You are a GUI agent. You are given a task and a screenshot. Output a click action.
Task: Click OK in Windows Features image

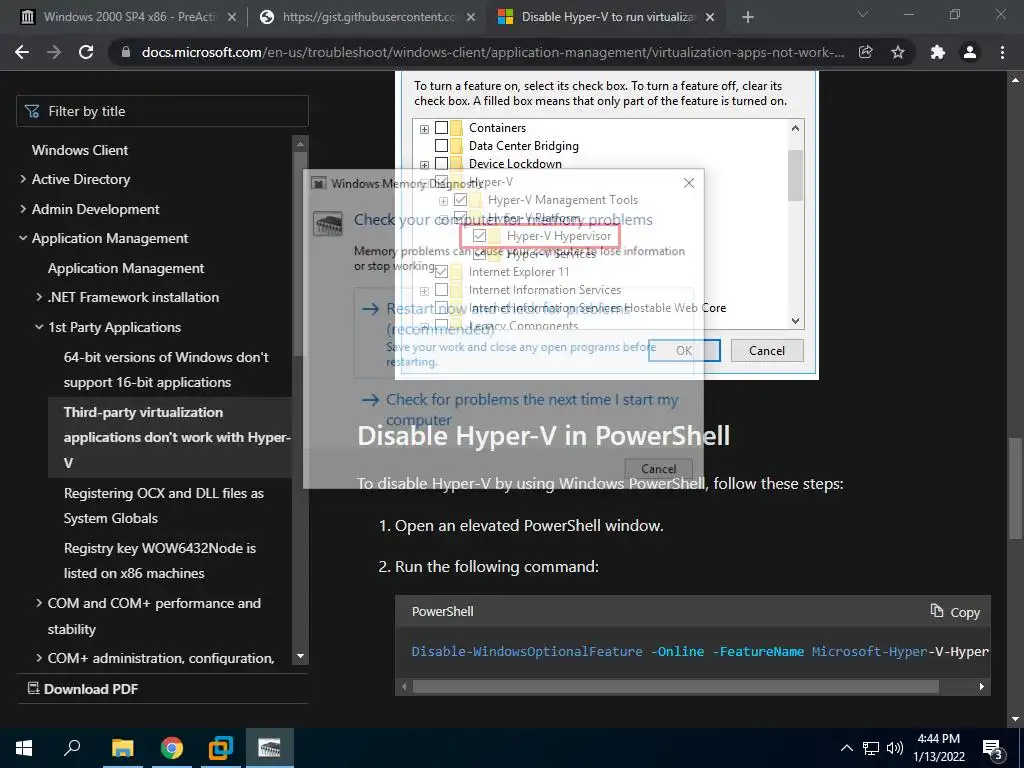[684, 351]
